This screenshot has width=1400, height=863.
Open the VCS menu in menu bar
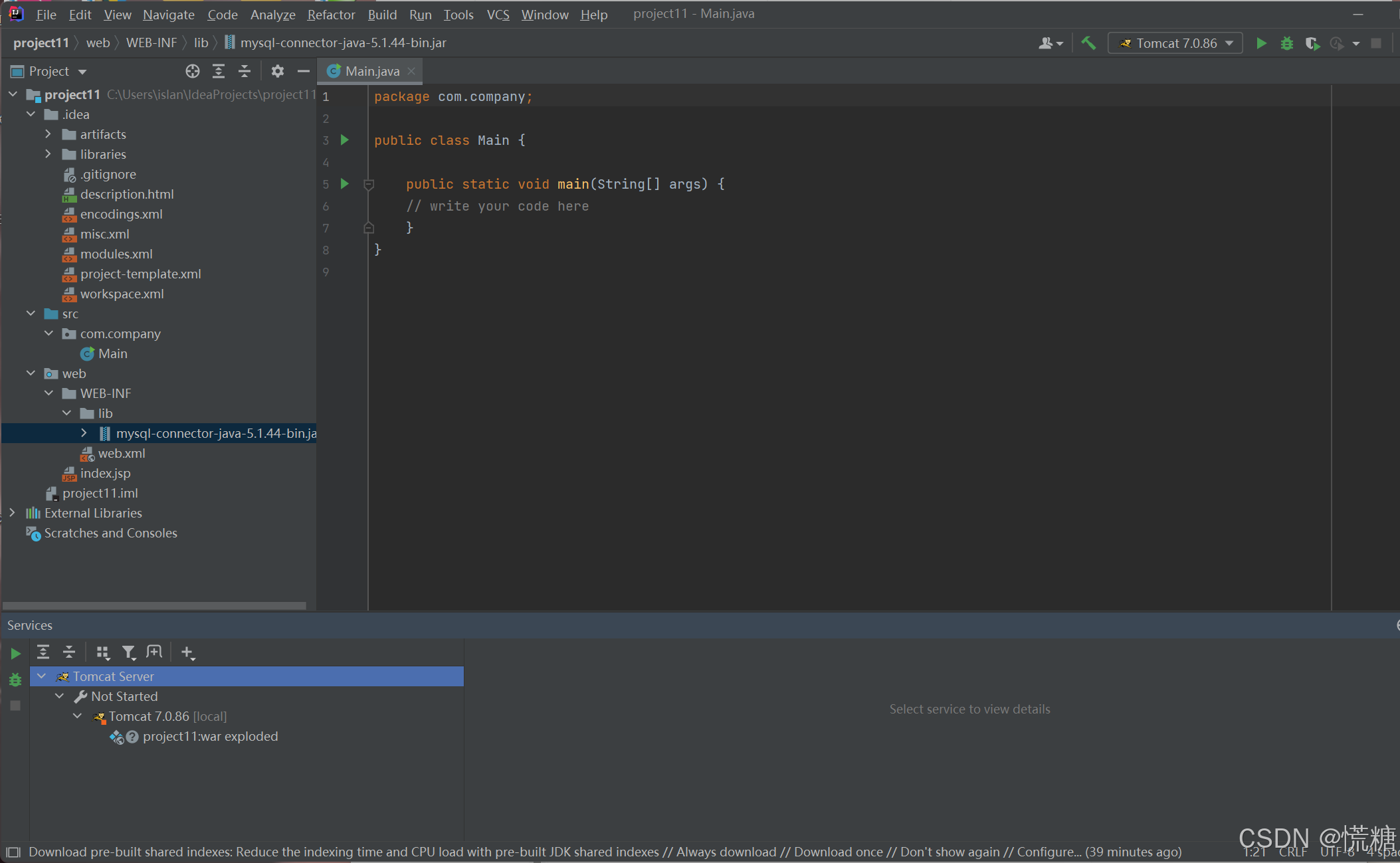coord(498,13)
